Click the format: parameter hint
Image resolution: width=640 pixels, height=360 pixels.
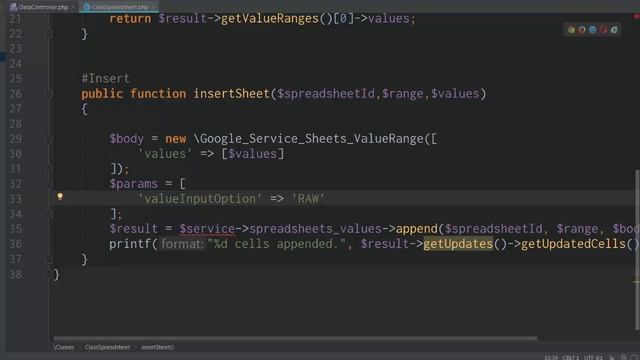click(x=182, y=244)
